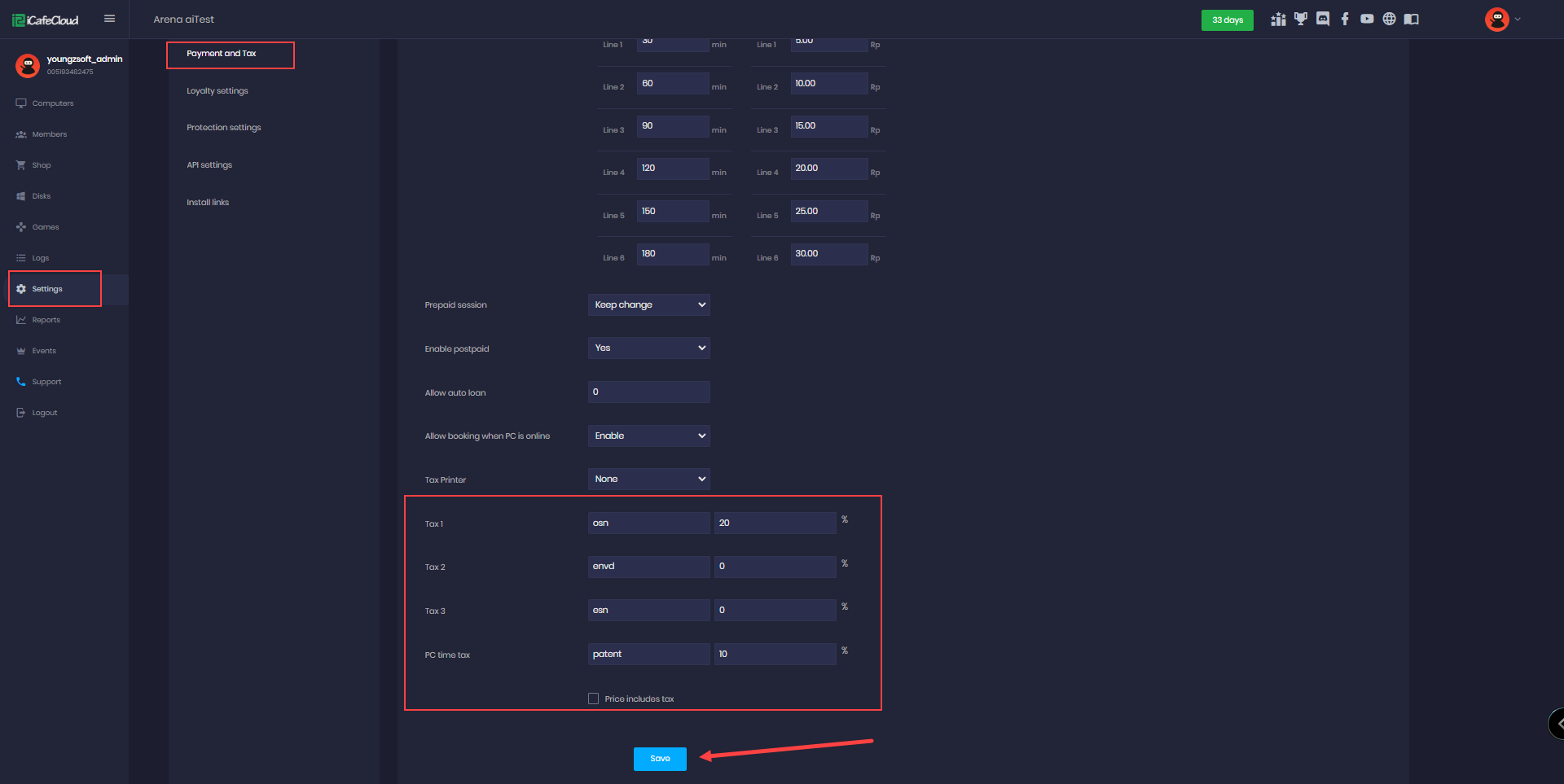Open the Discord icon in top bar
This screenshot has width=1564, height=784.
(x=1323, y=20)
